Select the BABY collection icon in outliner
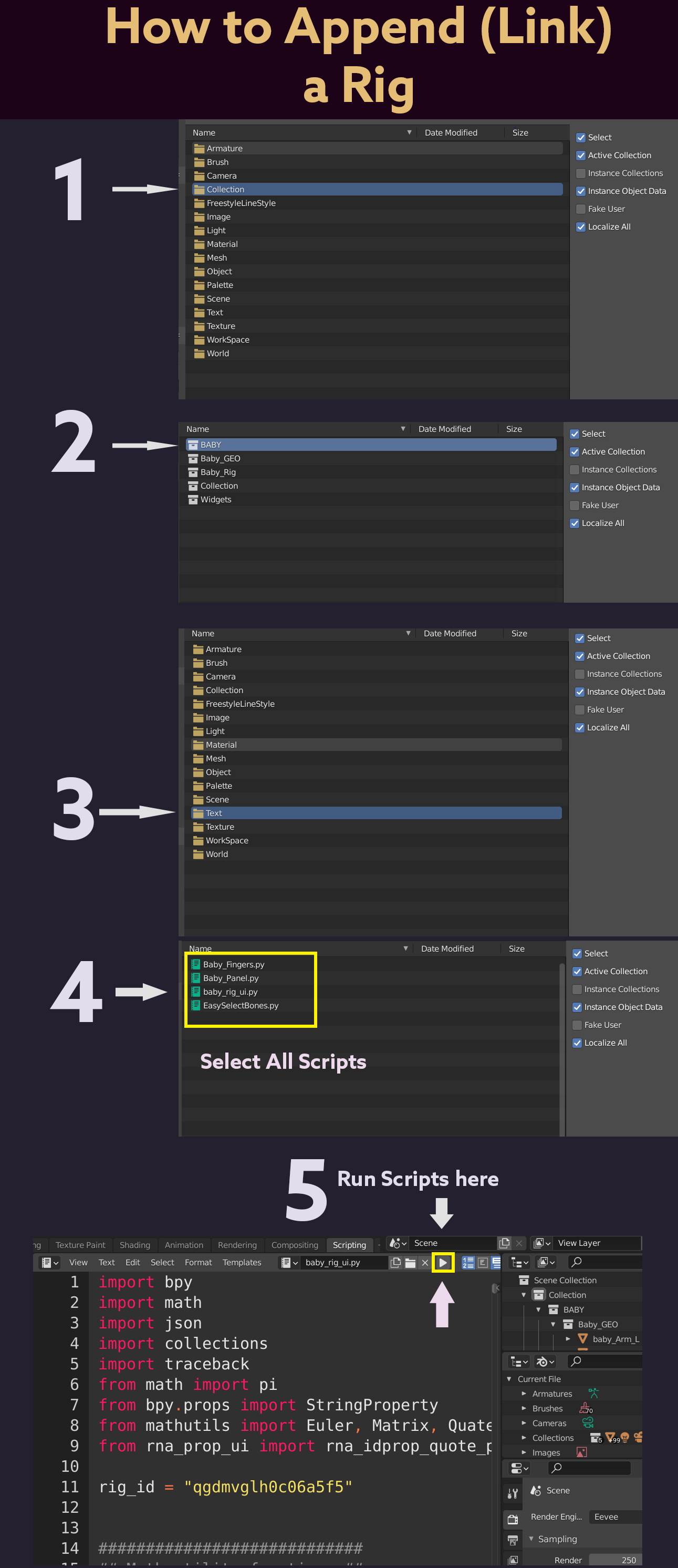The height and width of the screenshot is (1568, 678). tap(553, 1309)
